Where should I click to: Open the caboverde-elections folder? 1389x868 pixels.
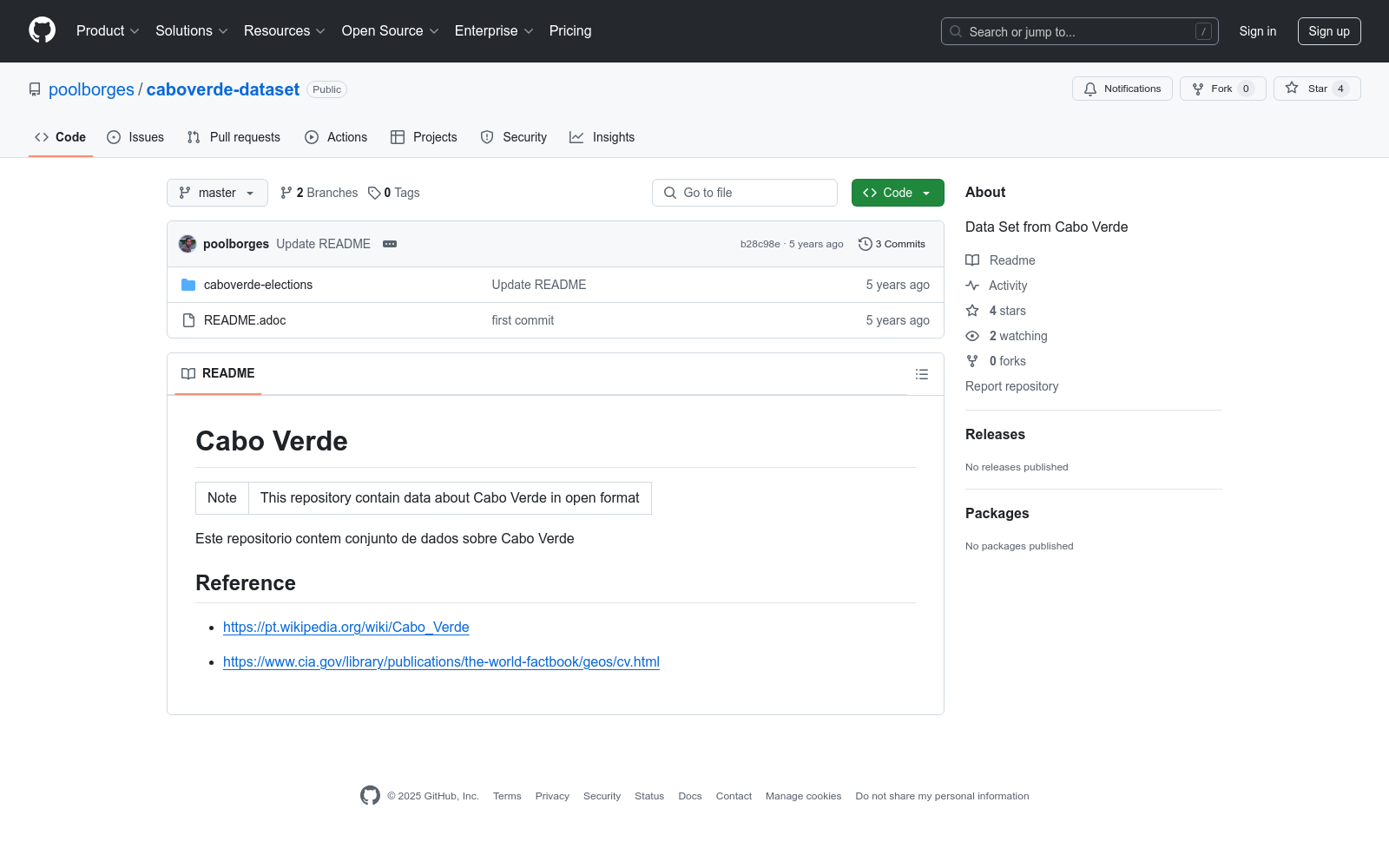[x=258, y=285]
